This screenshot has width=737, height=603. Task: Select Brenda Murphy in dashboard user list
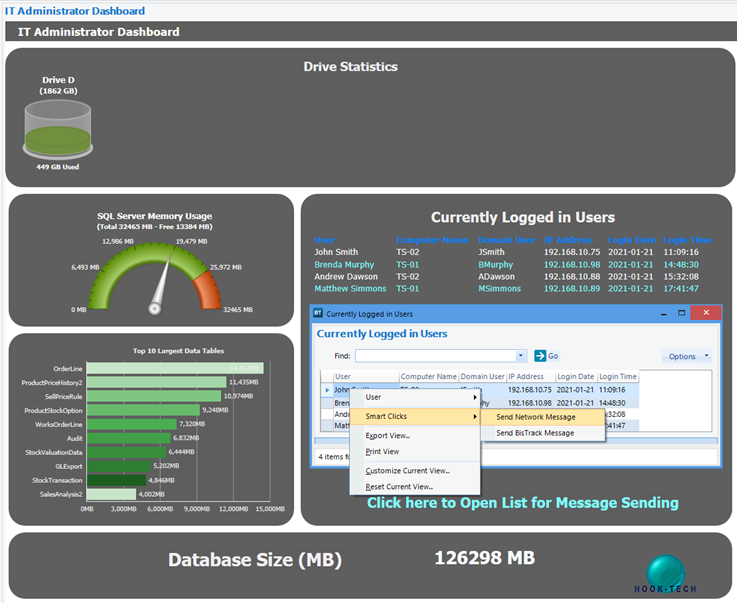click(344, 265)
